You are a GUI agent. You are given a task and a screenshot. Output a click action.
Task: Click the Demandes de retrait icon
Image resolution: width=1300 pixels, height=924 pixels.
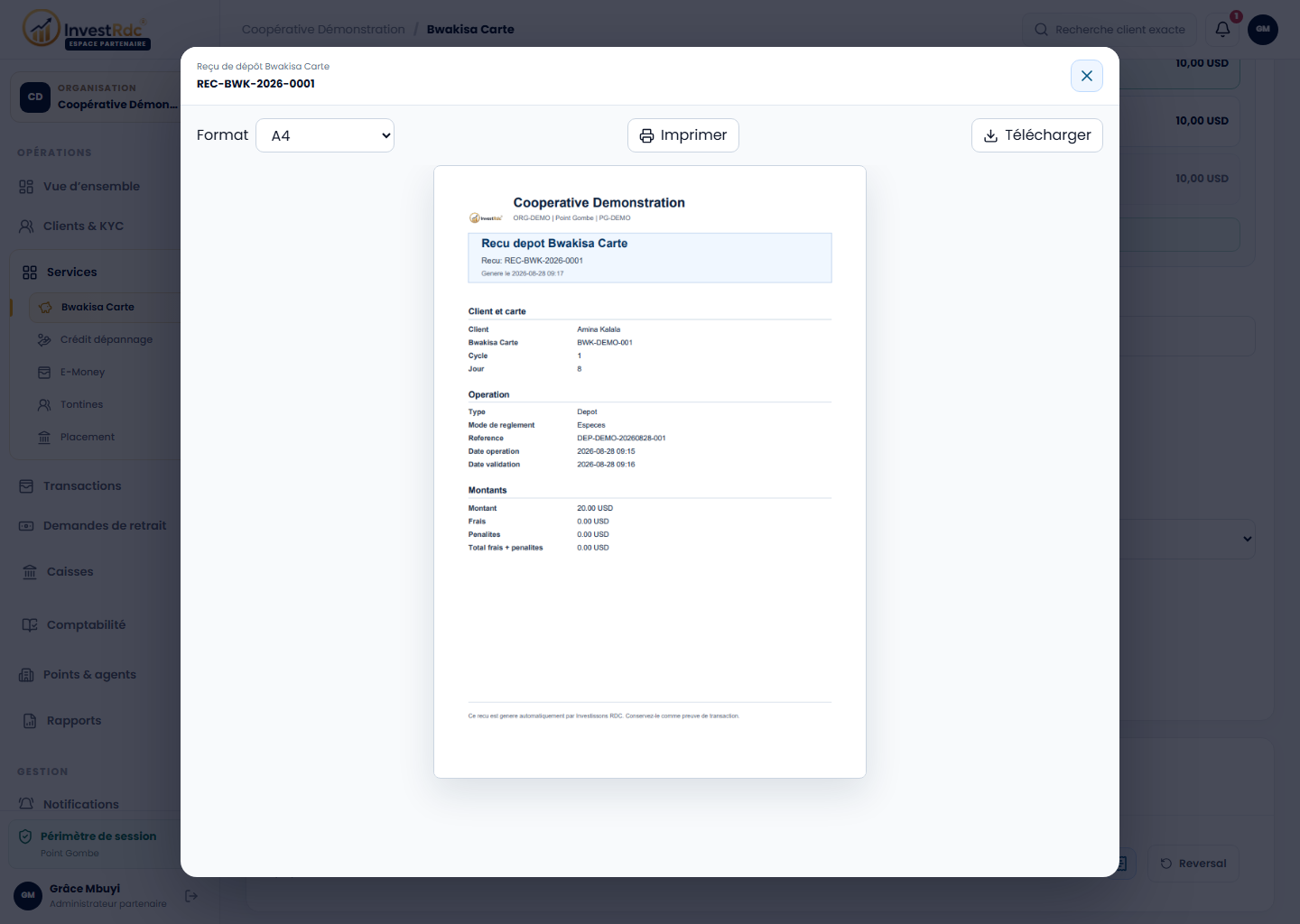[26, 526]
